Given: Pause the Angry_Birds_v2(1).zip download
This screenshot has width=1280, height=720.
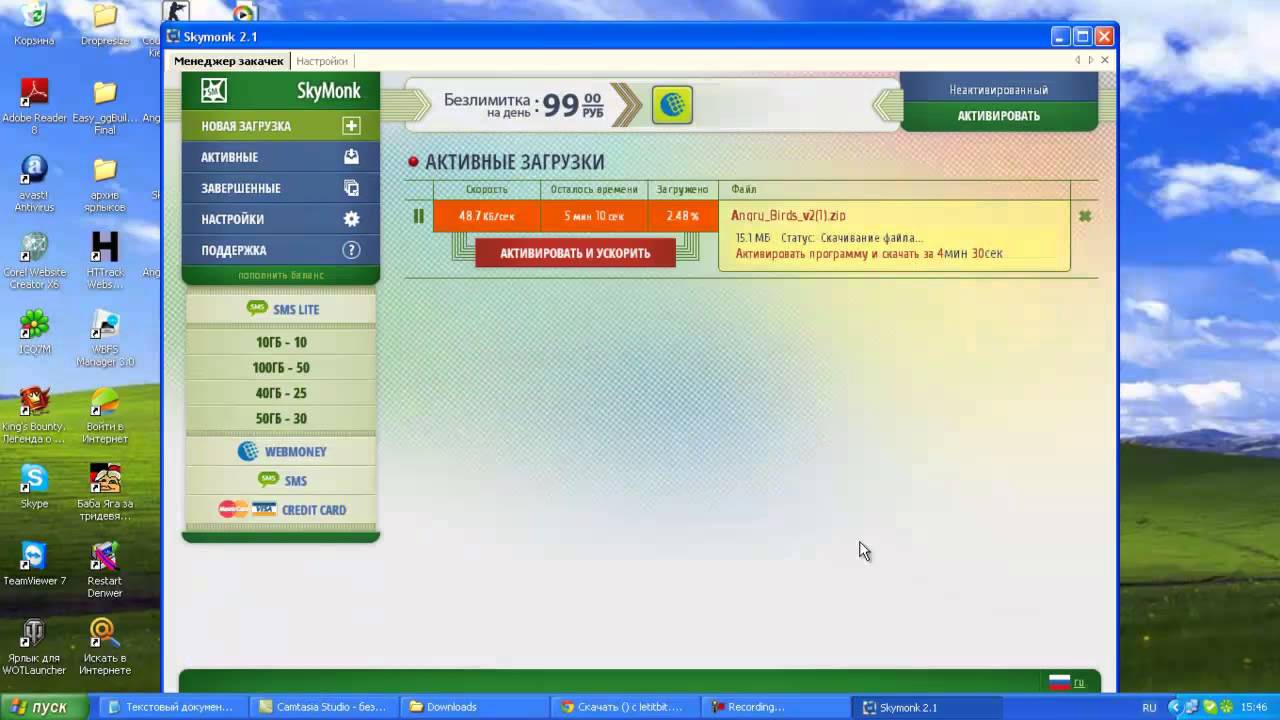Looking at the screenshot, I should [x=418, y=216].
